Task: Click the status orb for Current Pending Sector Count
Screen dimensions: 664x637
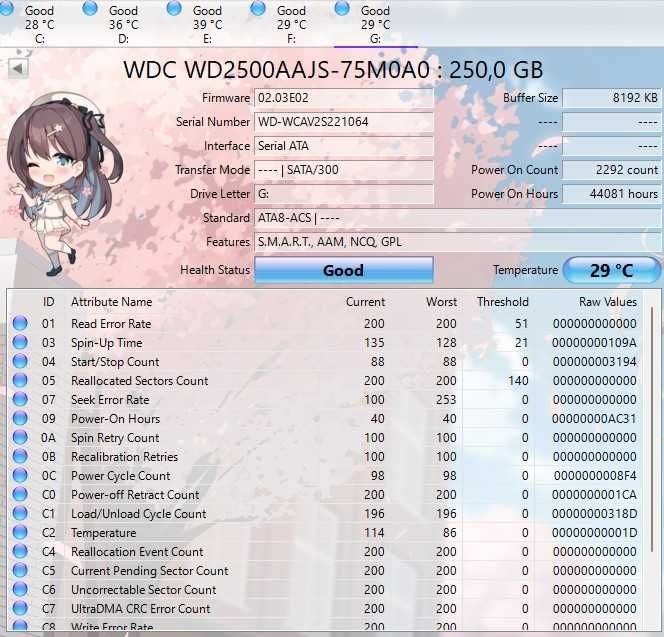Action: [x=20, y=571]
